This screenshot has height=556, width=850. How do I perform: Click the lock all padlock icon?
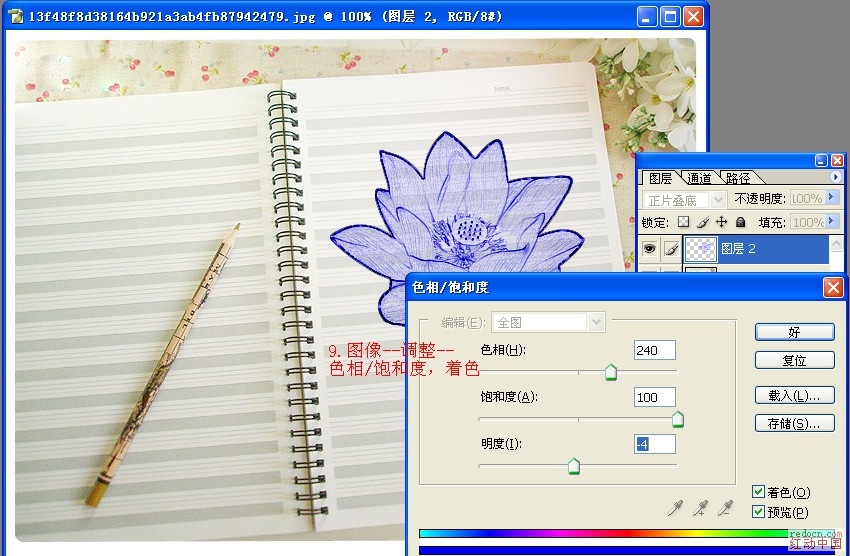740,222
